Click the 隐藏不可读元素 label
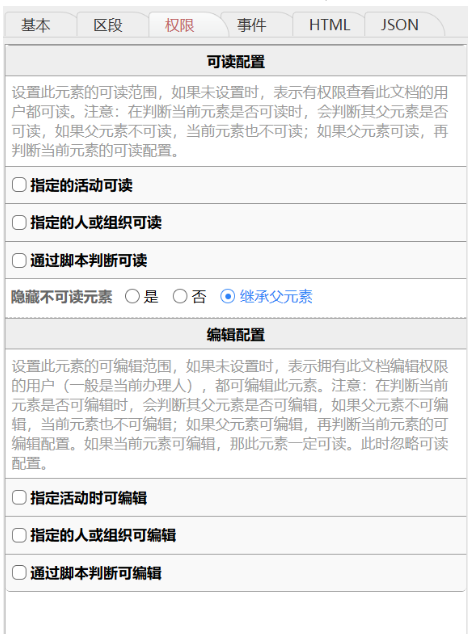The height and width of the screenshot is (634, 468). coord(61,297)
